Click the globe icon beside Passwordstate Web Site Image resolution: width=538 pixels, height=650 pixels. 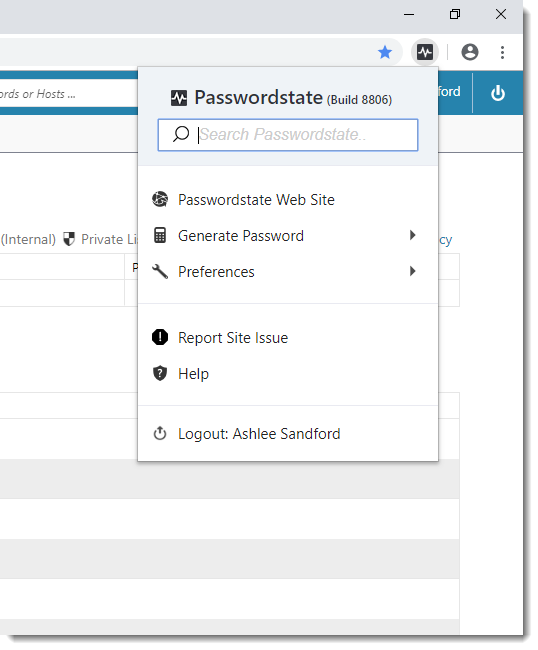pyautogui.click(x=160, y=199)
